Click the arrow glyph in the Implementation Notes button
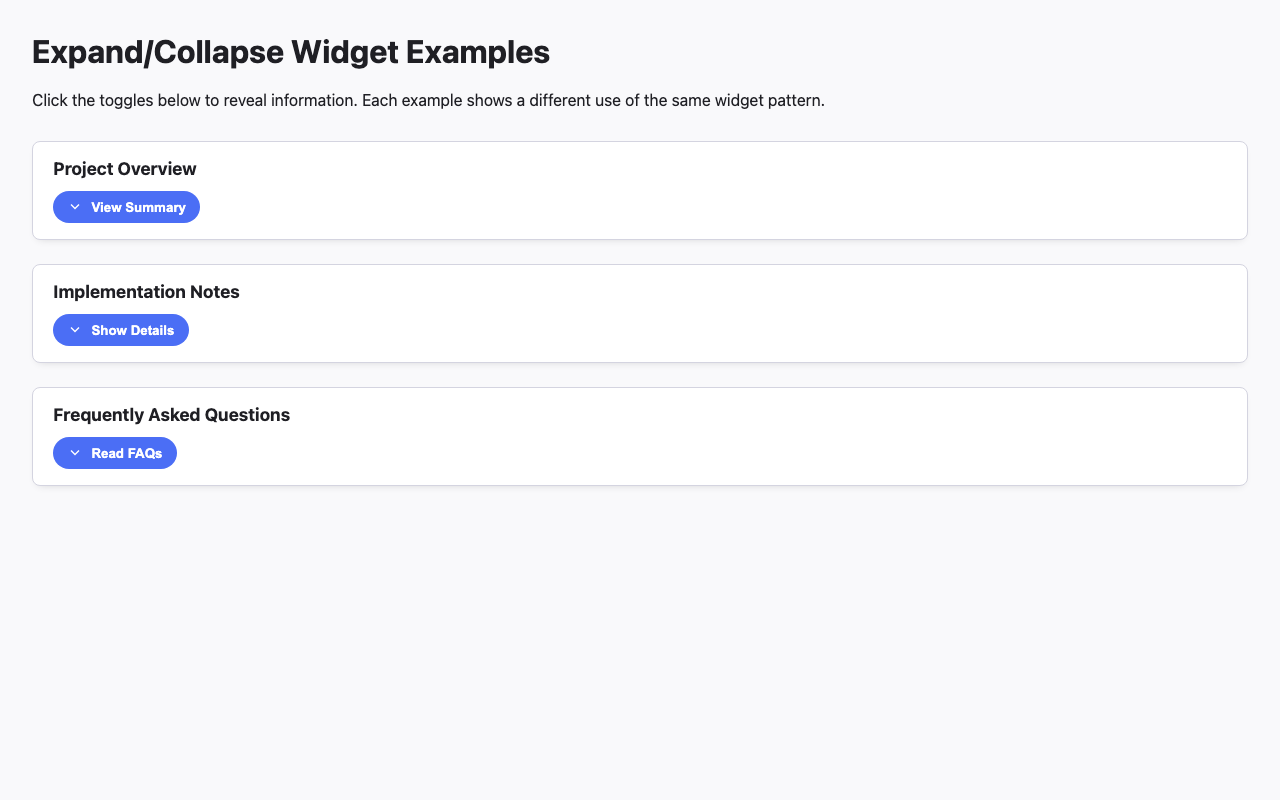This screenshot has height=800, width=1280. (x=74, y=330)
